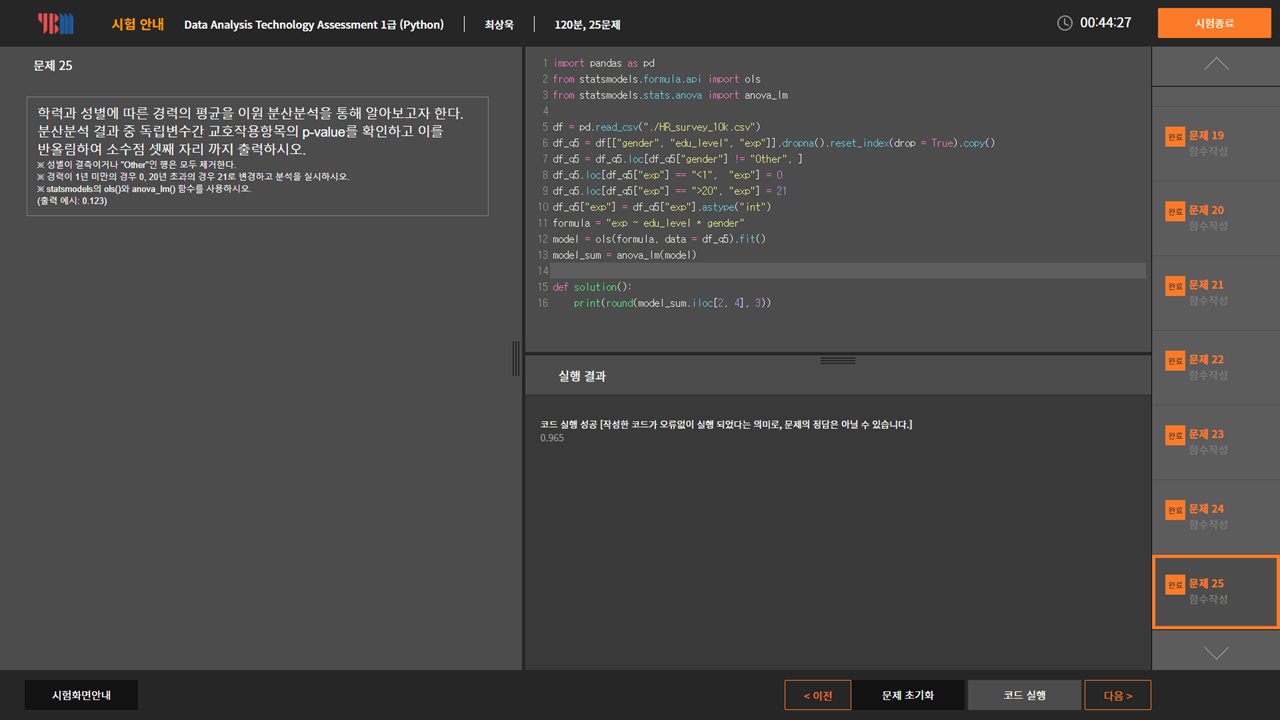Click the 문제 초기화 button

tap(908, 695)
